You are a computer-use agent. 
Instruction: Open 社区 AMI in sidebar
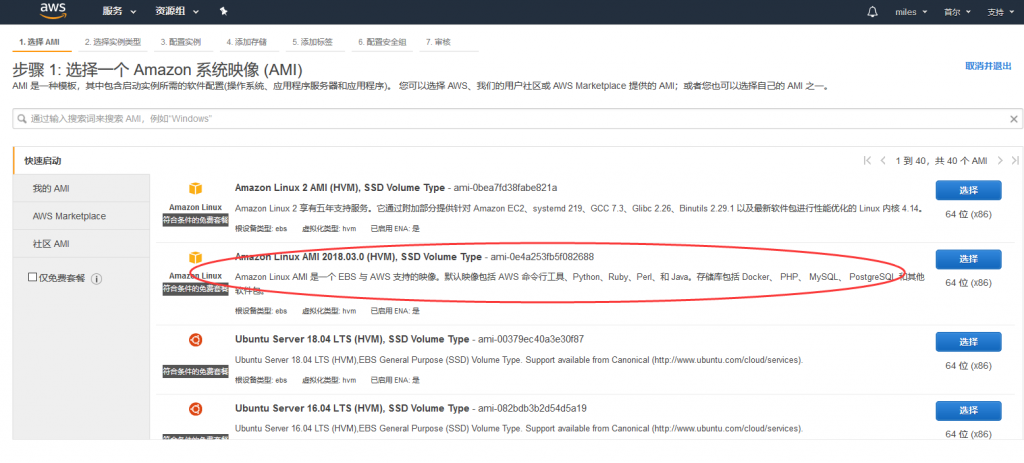[x=81, y=244]
